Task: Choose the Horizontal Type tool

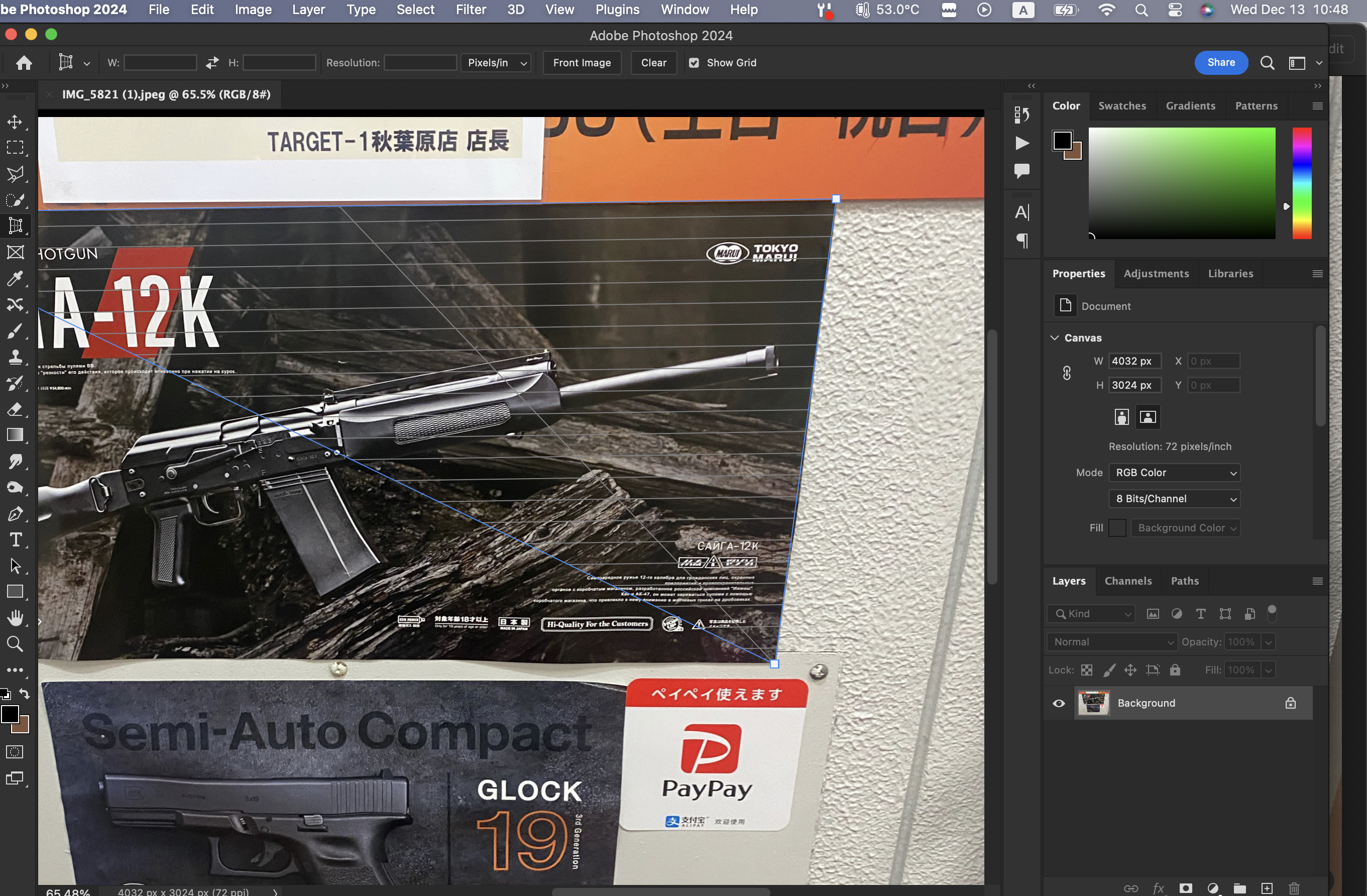Action: tap(15, 540)
